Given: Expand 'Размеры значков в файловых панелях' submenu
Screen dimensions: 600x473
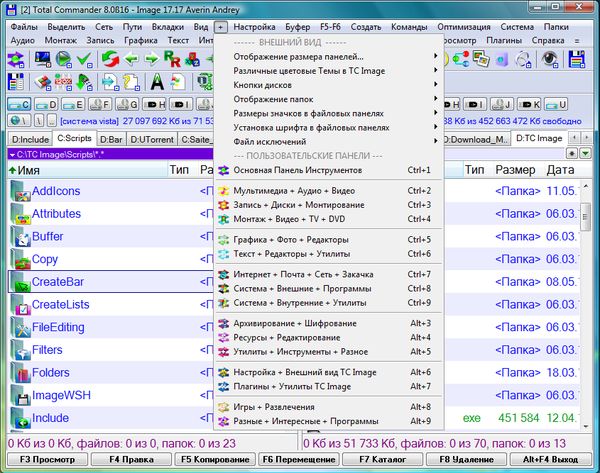Looking at the screenshot, I should (x=329, y=113).
